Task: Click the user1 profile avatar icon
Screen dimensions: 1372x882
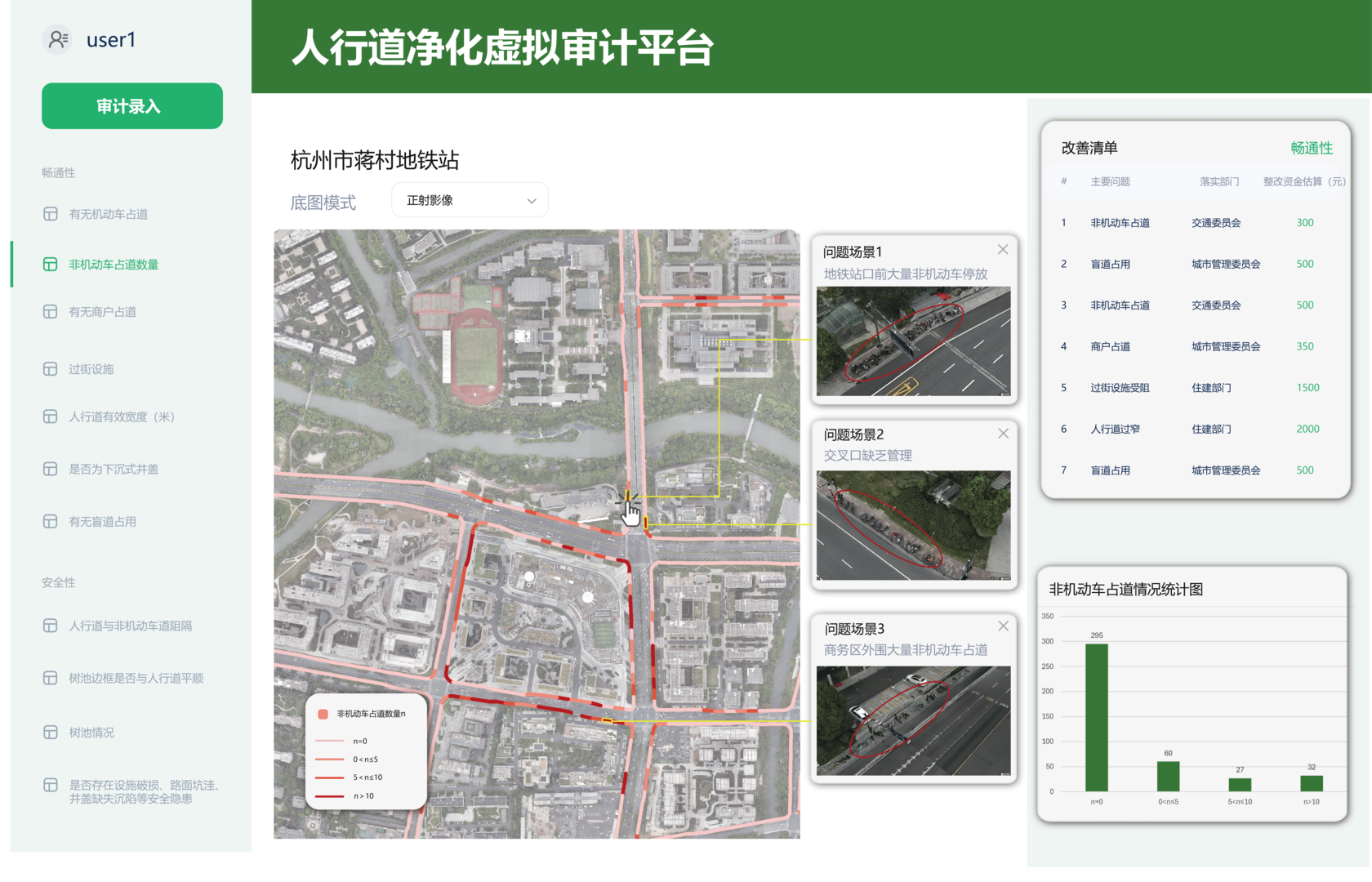Action: point(58,39)
